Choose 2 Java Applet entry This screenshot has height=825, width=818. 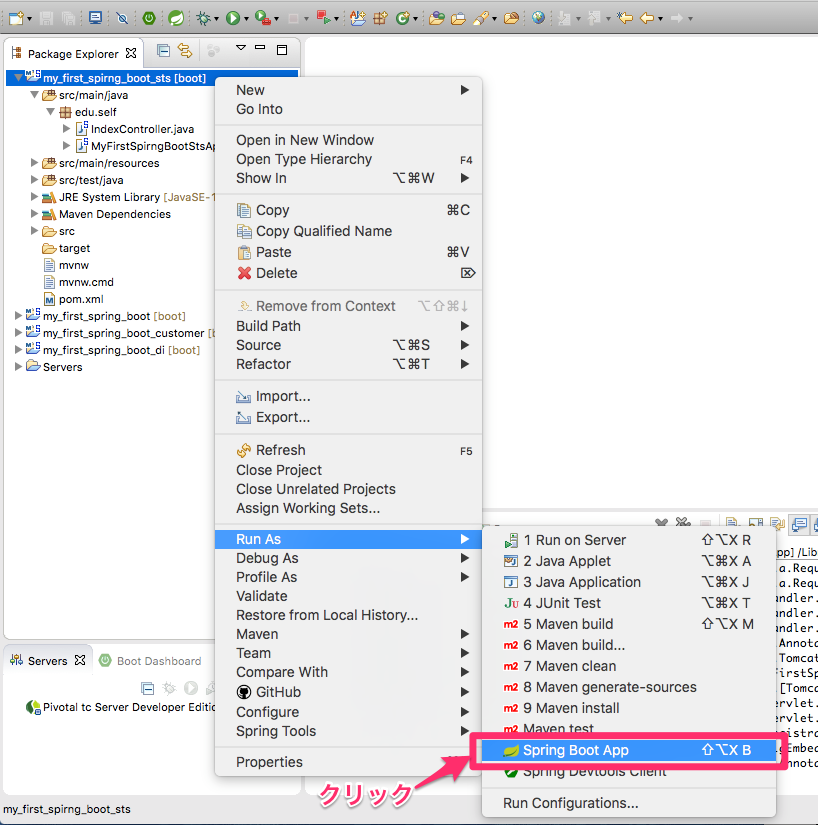coord(629,561)
